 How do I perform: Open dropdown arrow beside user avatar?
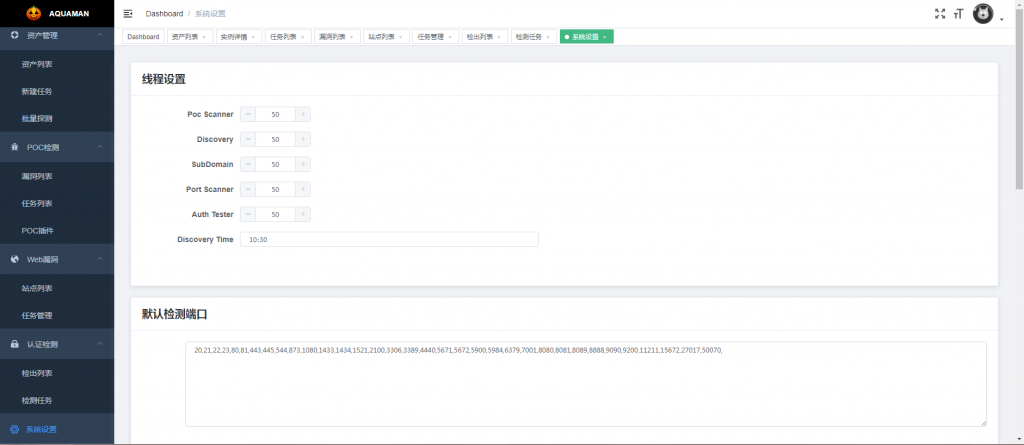click(x=1001, y=20)
